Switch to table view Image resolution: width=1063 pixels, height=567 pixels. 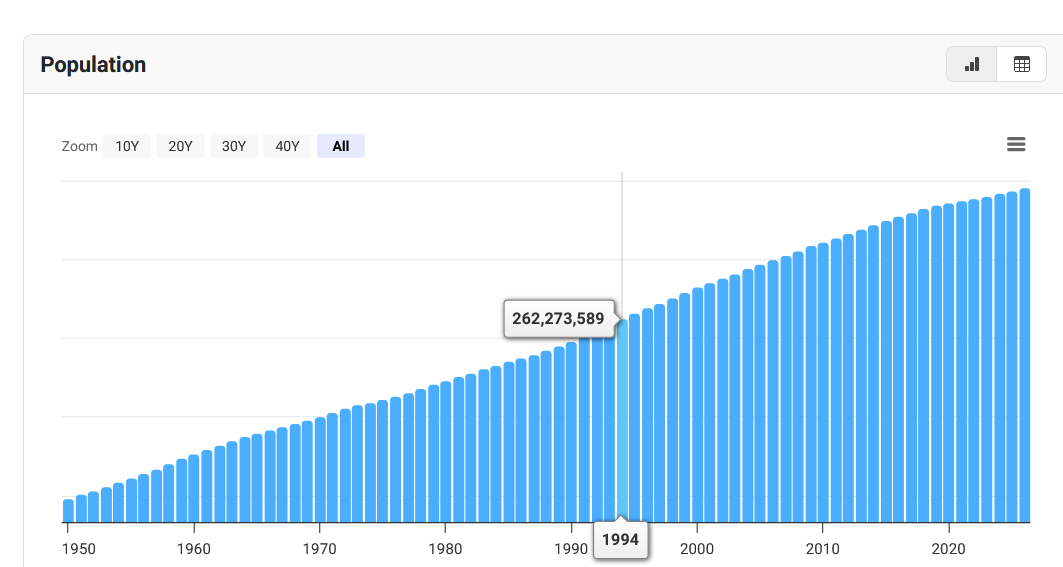click(1022, 64)
